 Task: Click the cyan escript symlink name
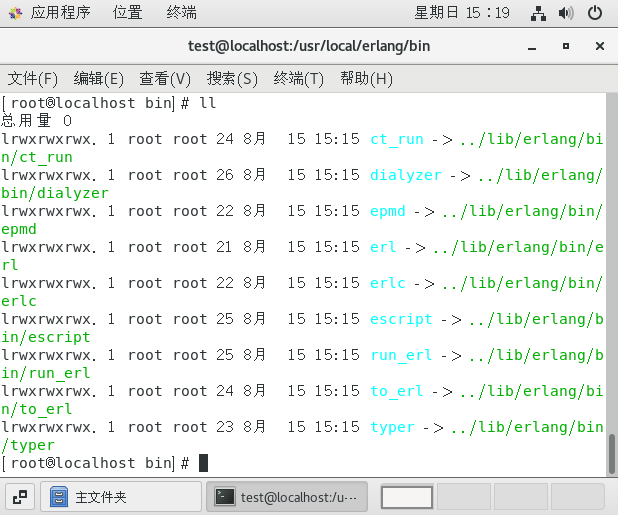[401, 320]
